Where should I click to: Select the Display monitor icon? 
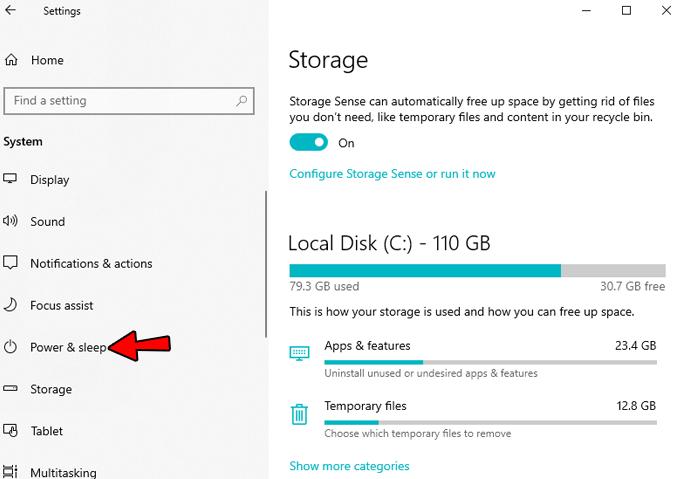(x=10, y=178)
